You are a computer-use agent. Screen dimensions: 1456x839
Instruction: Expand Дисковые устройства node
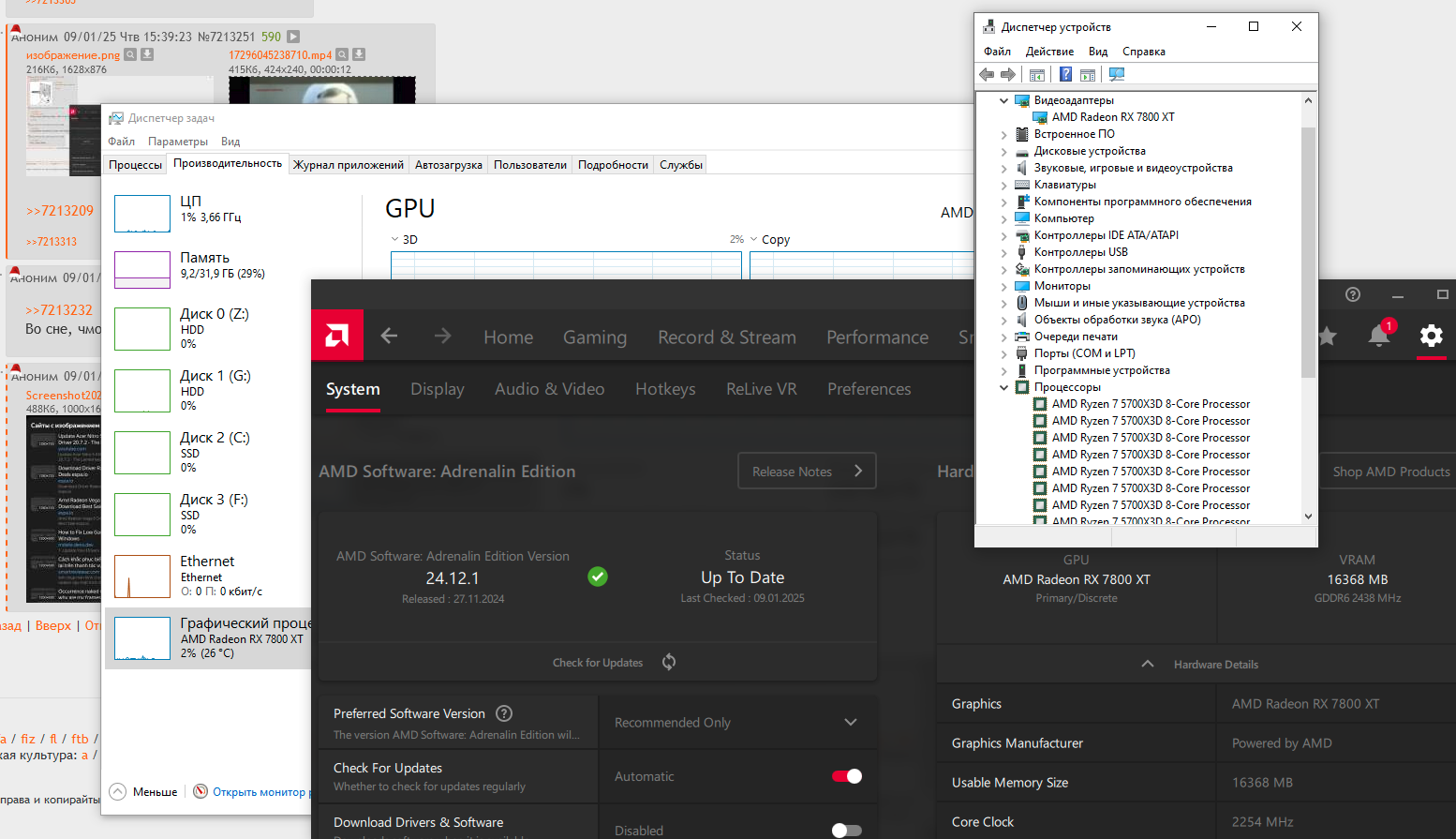click(1004, 151)
